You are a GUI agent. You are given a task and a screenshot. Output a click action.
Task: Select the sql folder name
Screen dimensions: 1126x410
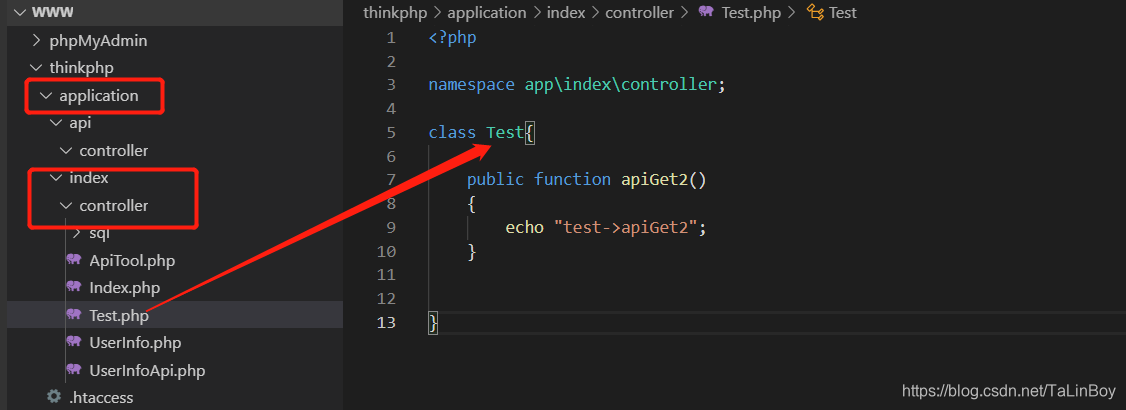point(99,233)
